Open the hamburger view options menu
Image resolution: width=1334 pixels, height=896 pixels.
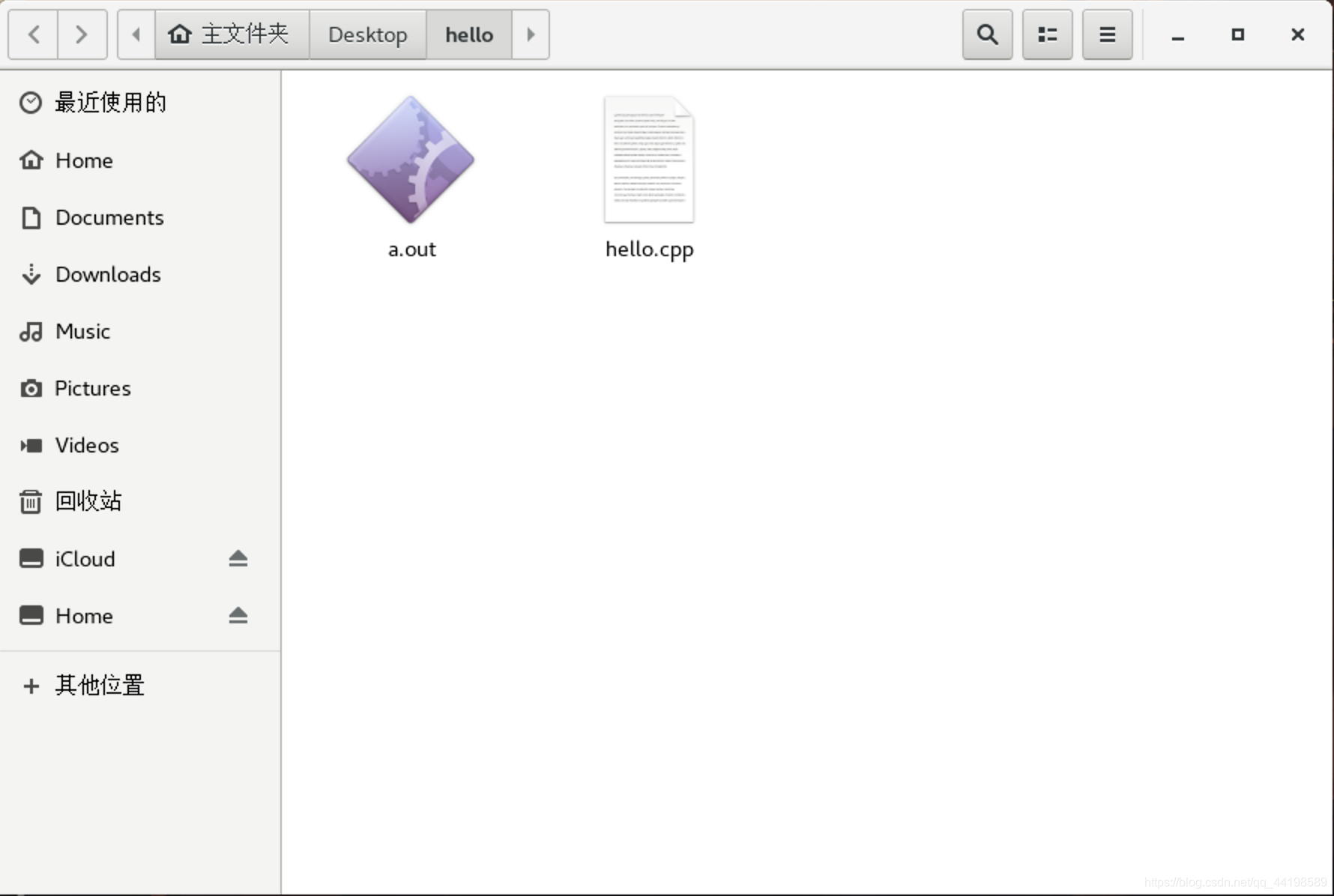[1107, 34]
